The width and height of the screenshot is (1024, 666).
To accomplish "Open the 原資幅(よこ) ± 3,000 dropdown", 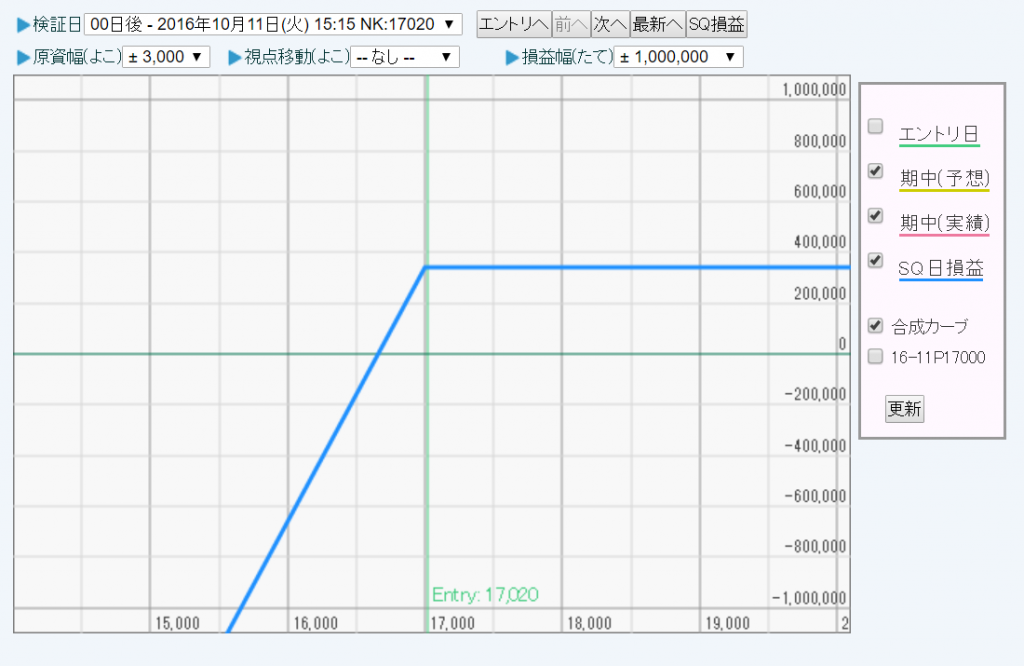I will (166, 57).
